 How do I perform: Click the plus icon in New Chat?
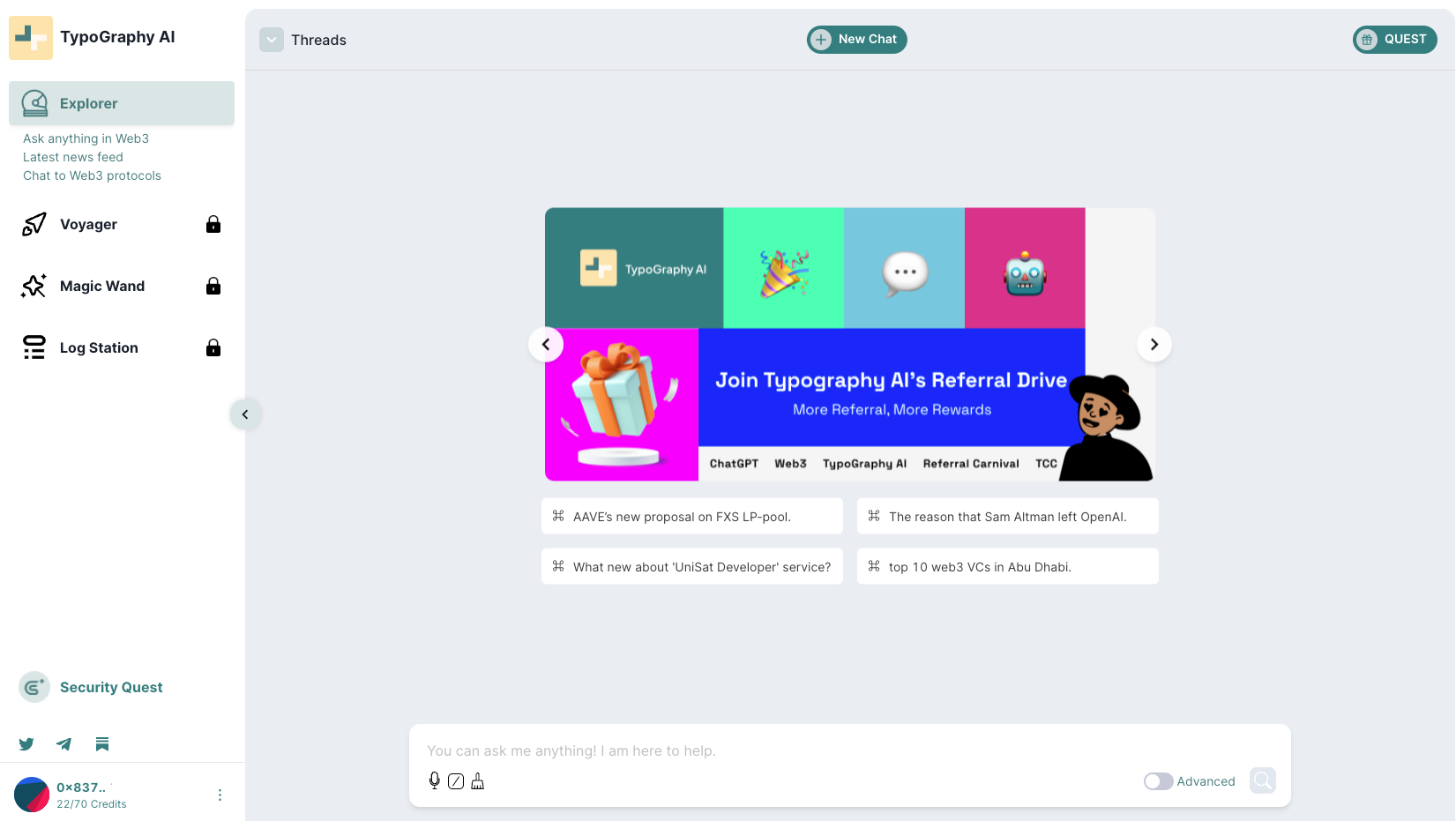pos(821,40)
